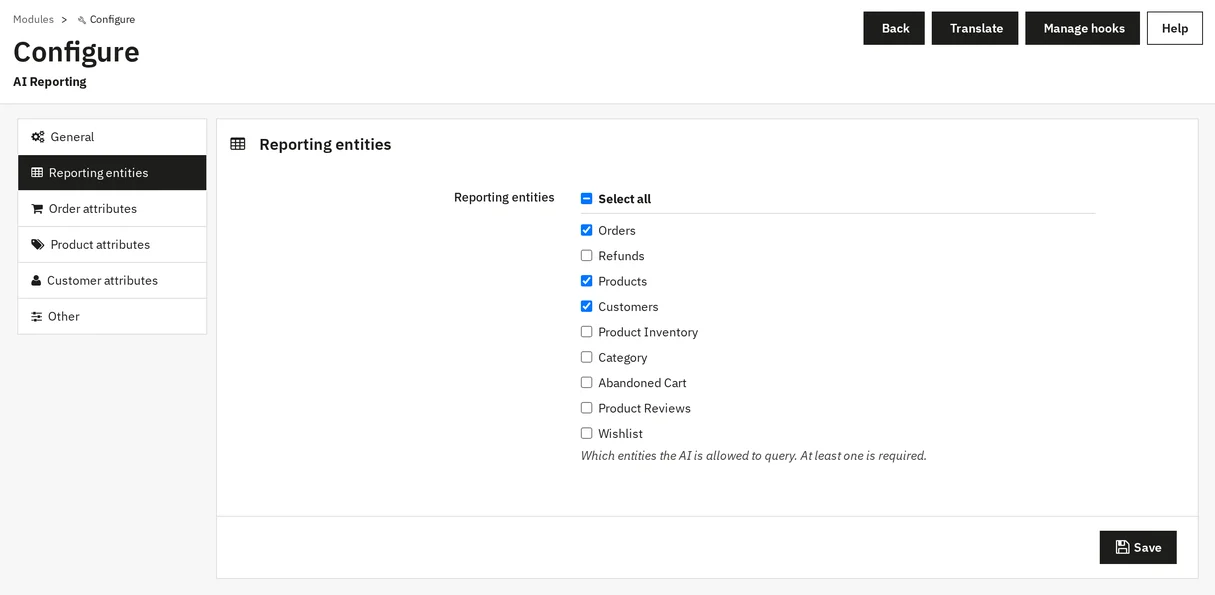Click the Category label text

point(622,358)
